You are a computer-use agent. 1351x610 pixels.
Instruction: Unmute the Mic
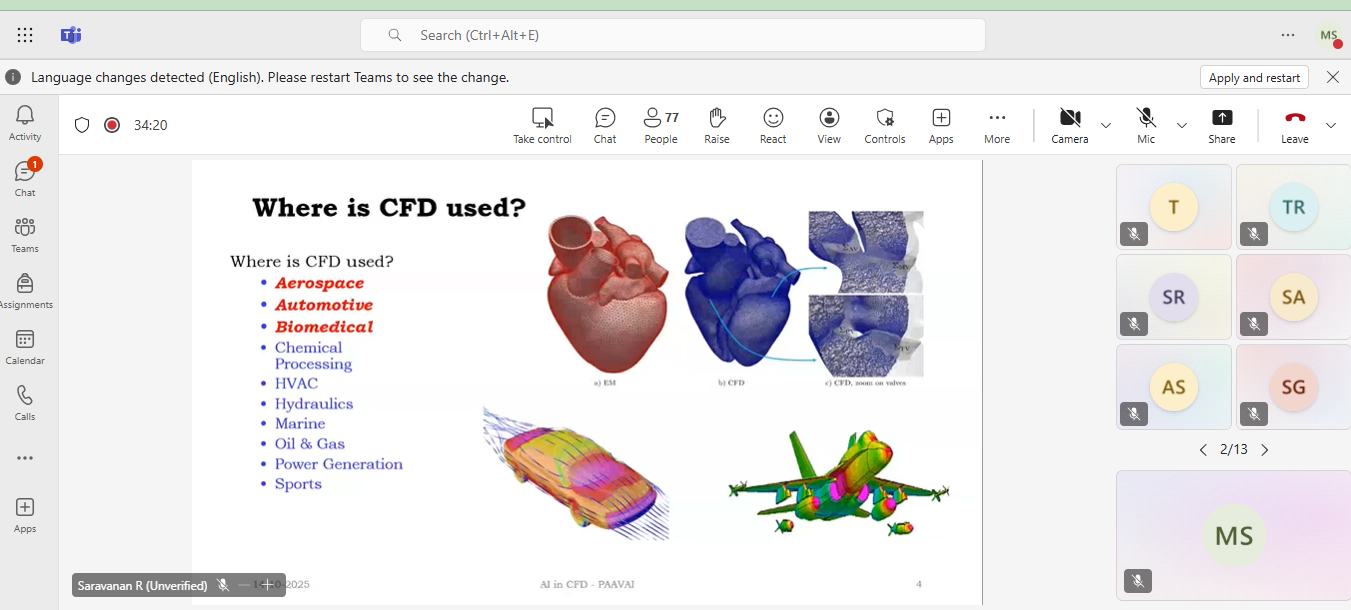pos(1146,125)
